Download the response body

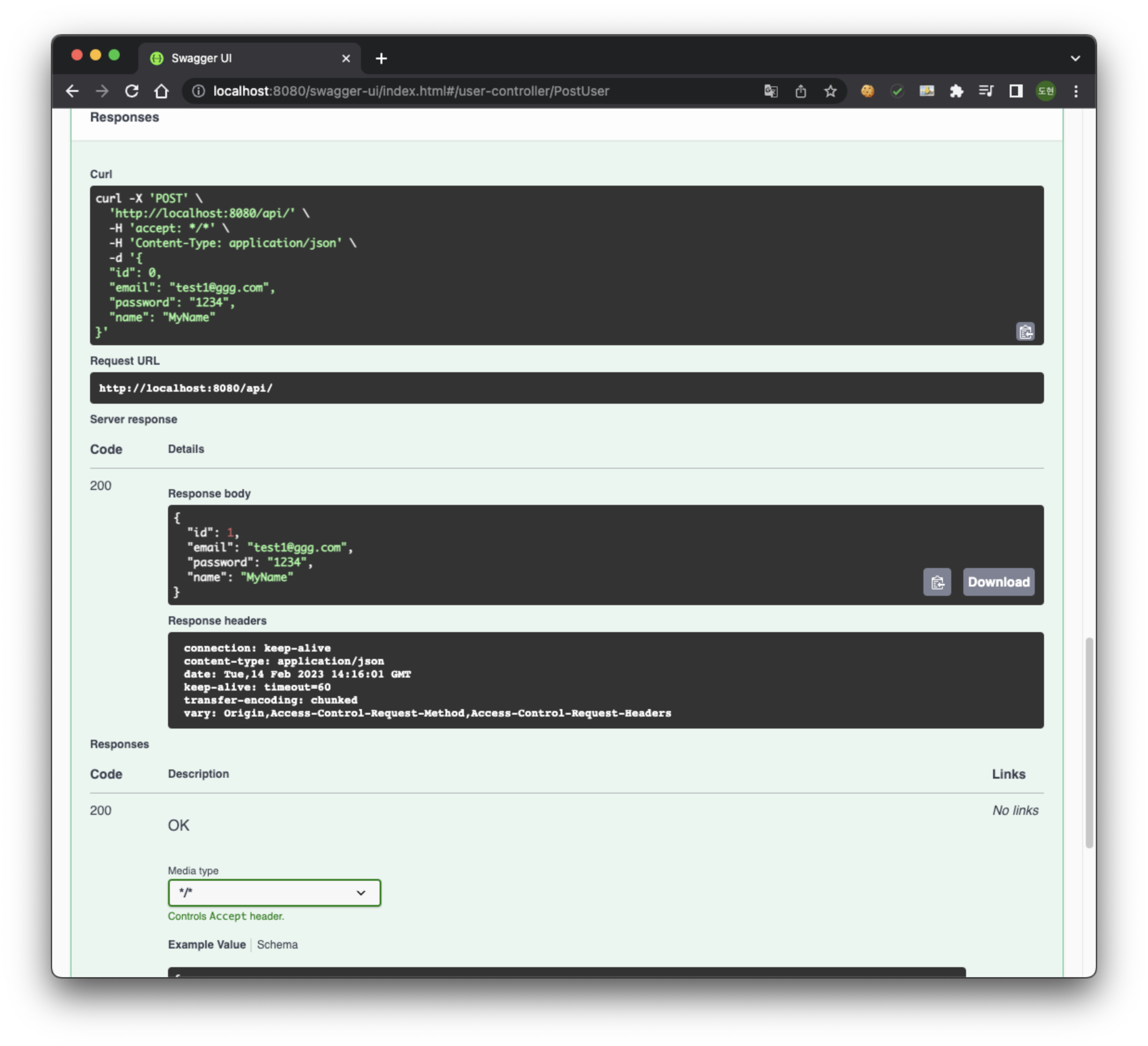[998, 582]
